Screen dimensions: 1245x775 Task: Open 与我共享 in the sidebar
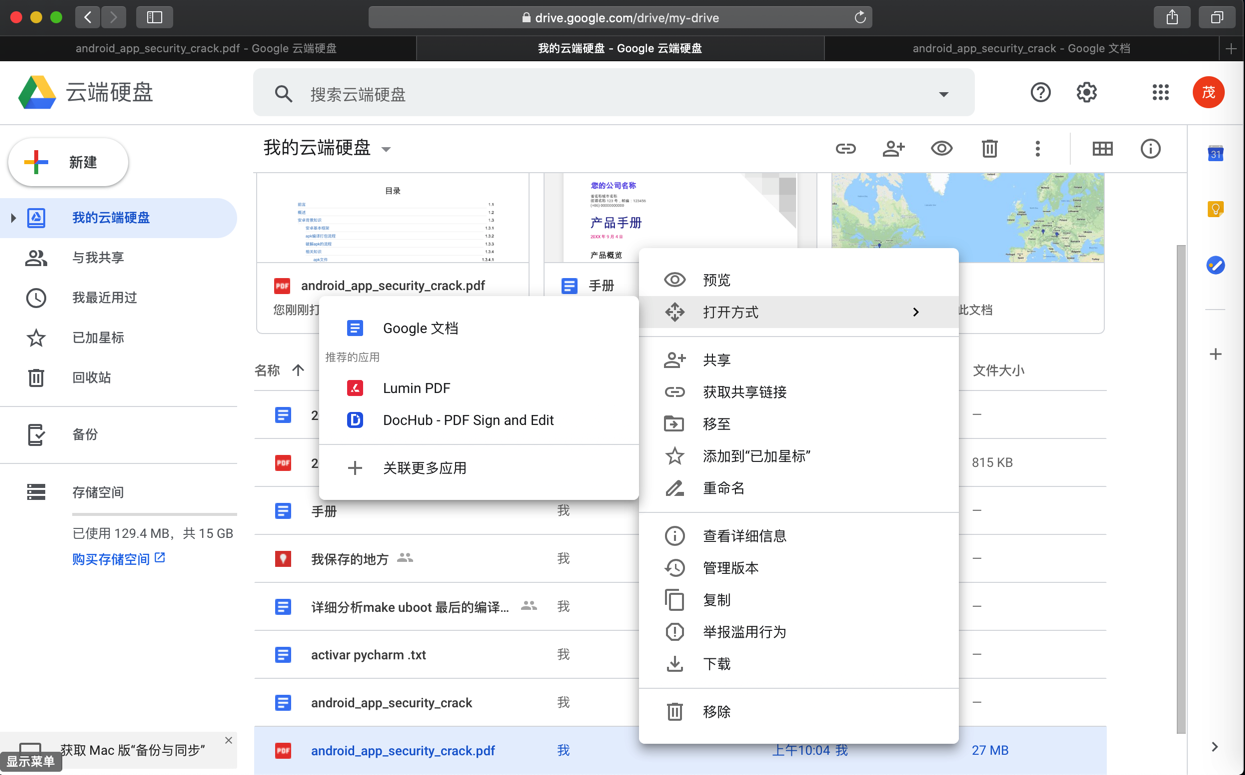(118, 258)
